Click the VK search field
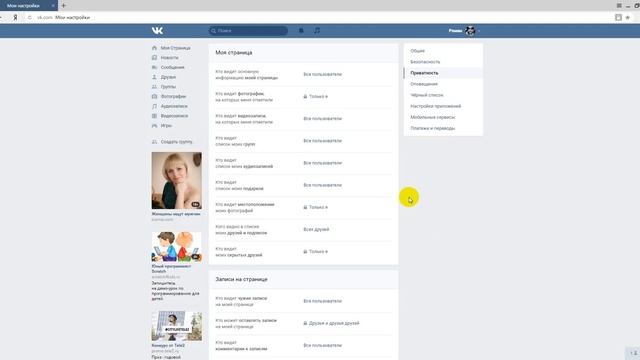Viewport: 640px width, 360px height. [248, 31]
